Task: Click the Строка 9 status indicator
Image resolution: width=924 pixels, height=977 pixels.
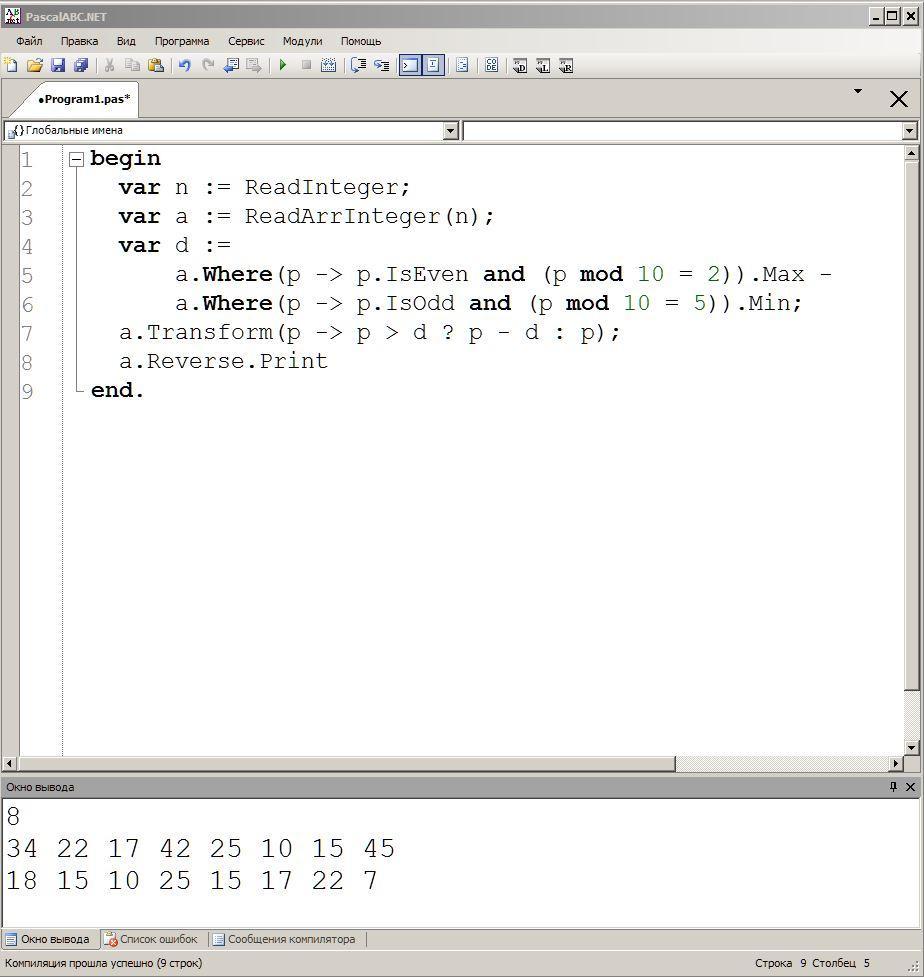Action: point(781,963)
